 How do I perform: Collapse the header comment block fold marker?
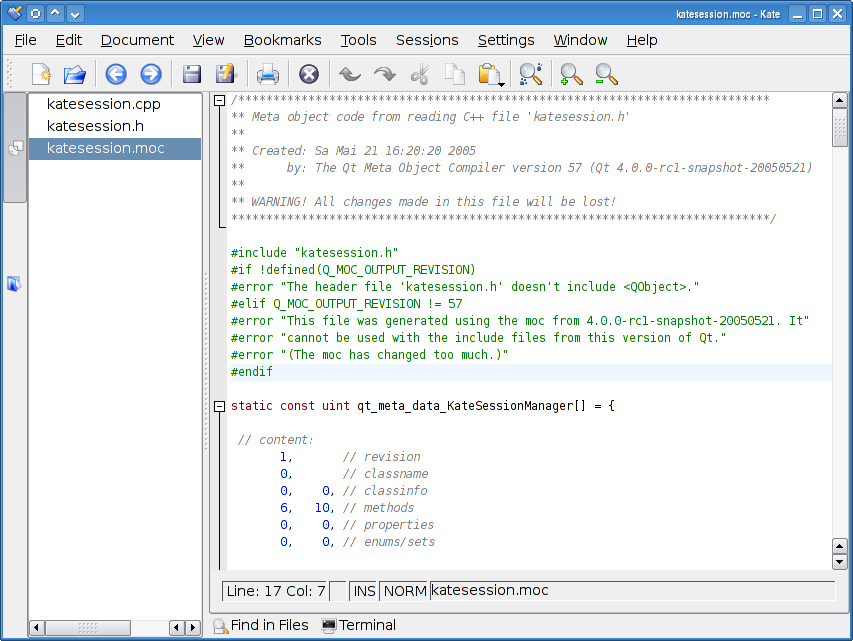coord(219,100)
